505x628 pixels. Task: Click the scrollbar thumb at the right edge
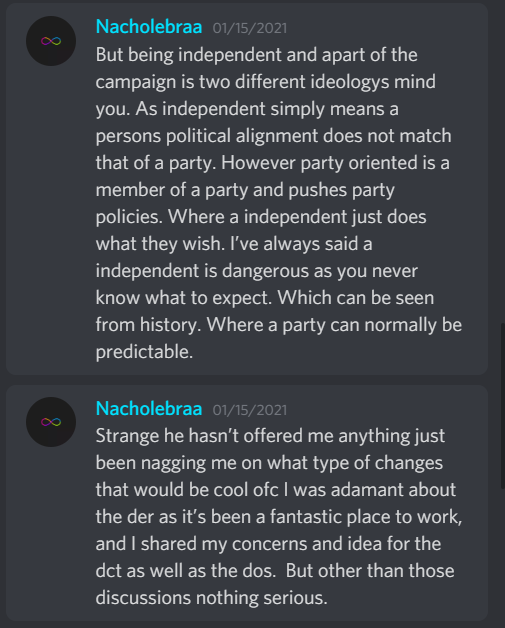click(503, 406)
